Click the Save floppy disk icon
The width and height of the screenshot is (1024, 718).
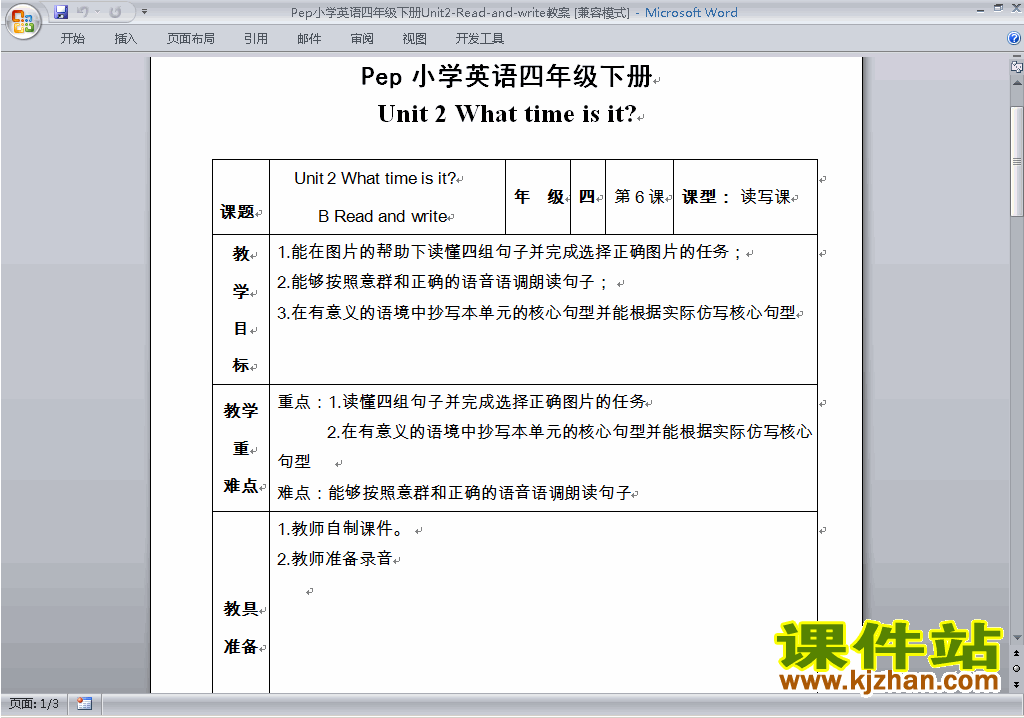click(x=61, y=12)
